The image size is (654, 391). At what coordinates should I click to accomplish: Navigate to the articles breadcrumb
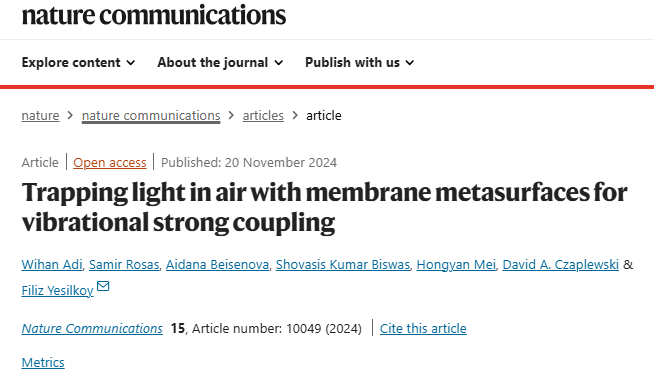pos(263,116)
